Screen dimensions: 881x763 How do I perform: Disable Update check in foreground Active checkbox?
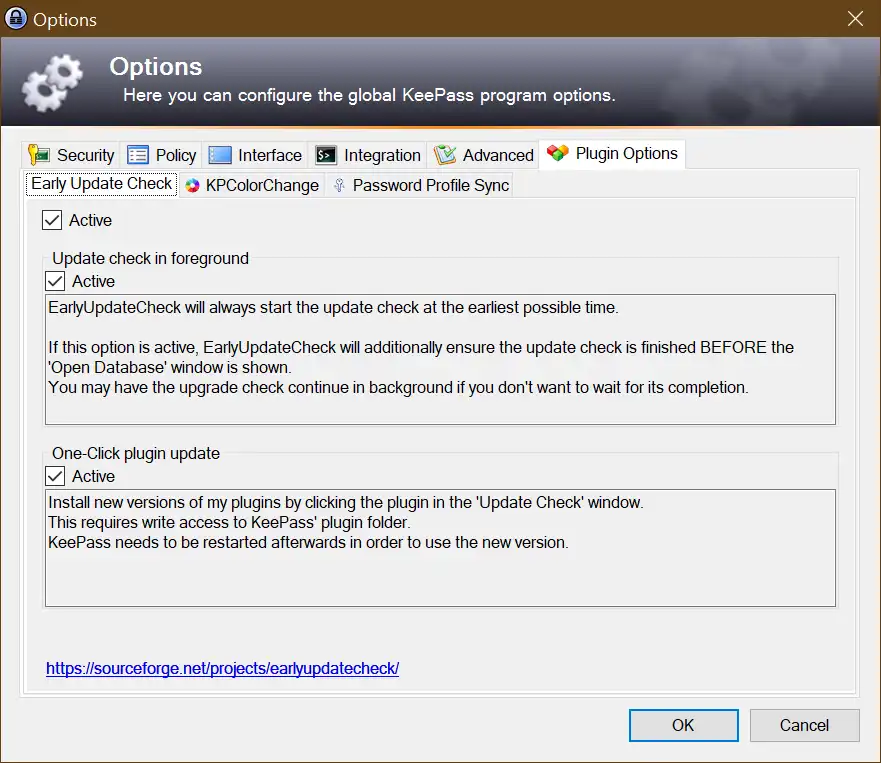coord(55,281)
